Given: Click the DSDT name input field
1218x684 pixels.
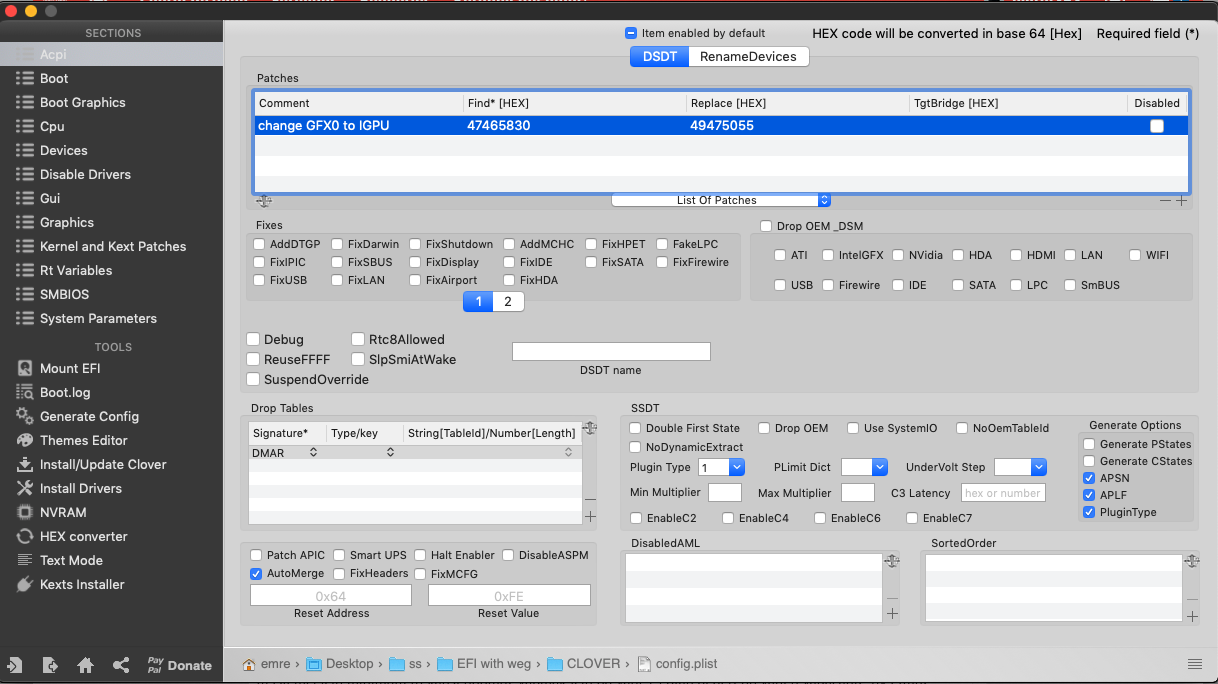Looking at the screenshot, I should pyautogui.click(x=611, y=351).
